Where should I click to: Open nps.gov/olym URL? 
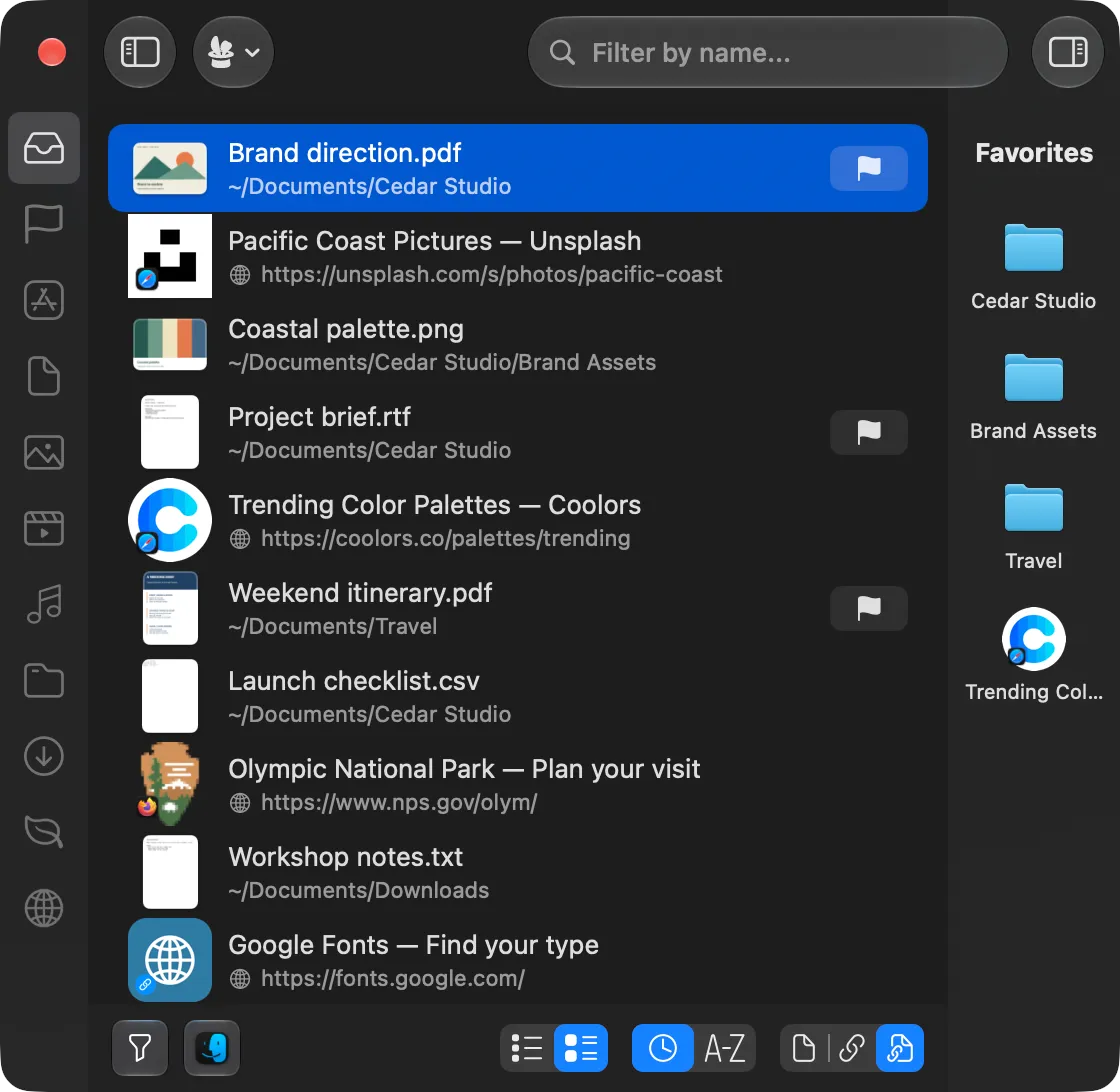(x=399, y=802)
